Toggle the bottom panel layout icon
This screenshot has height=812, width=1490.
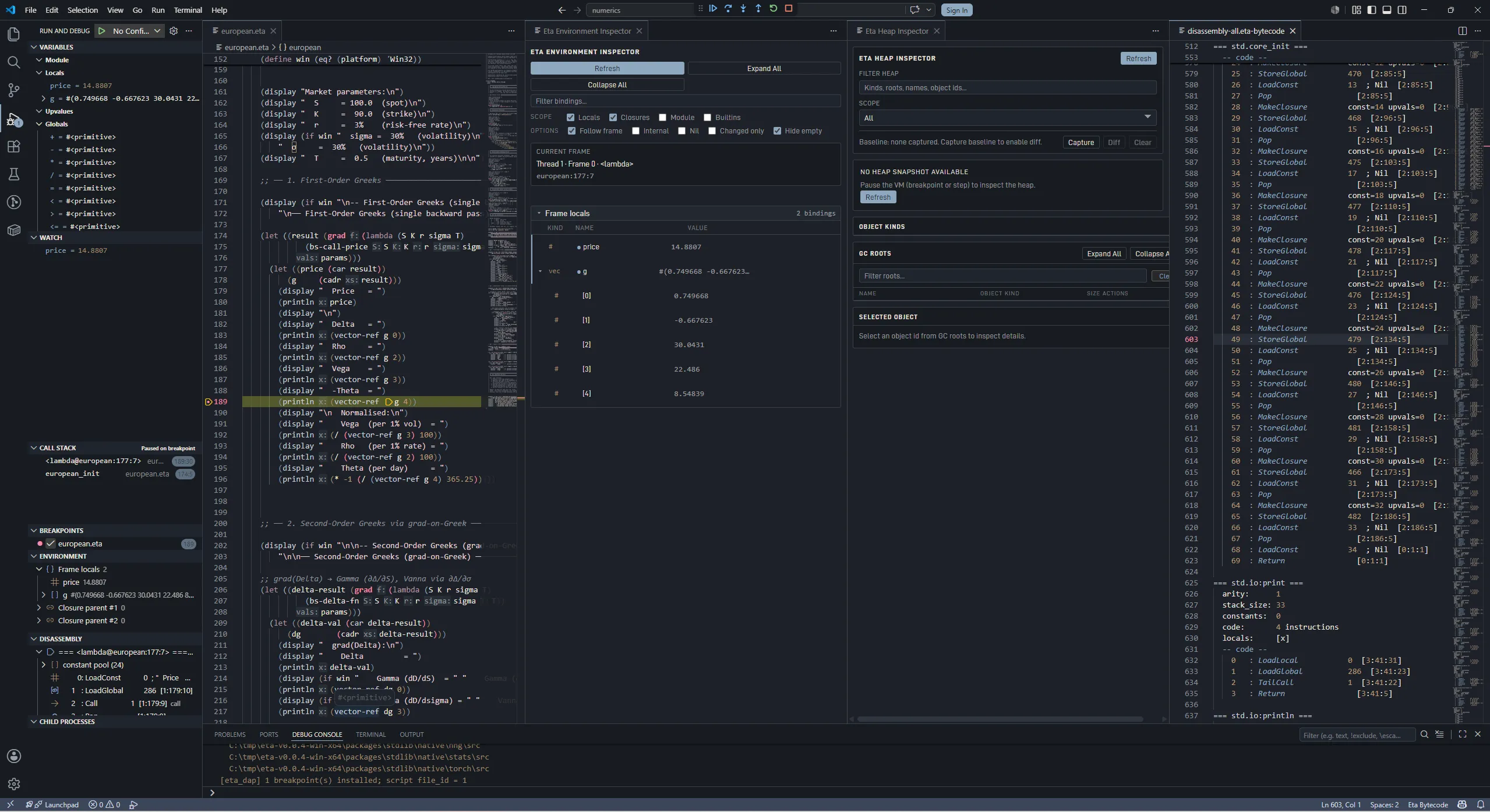click(x=1387, y=10)
